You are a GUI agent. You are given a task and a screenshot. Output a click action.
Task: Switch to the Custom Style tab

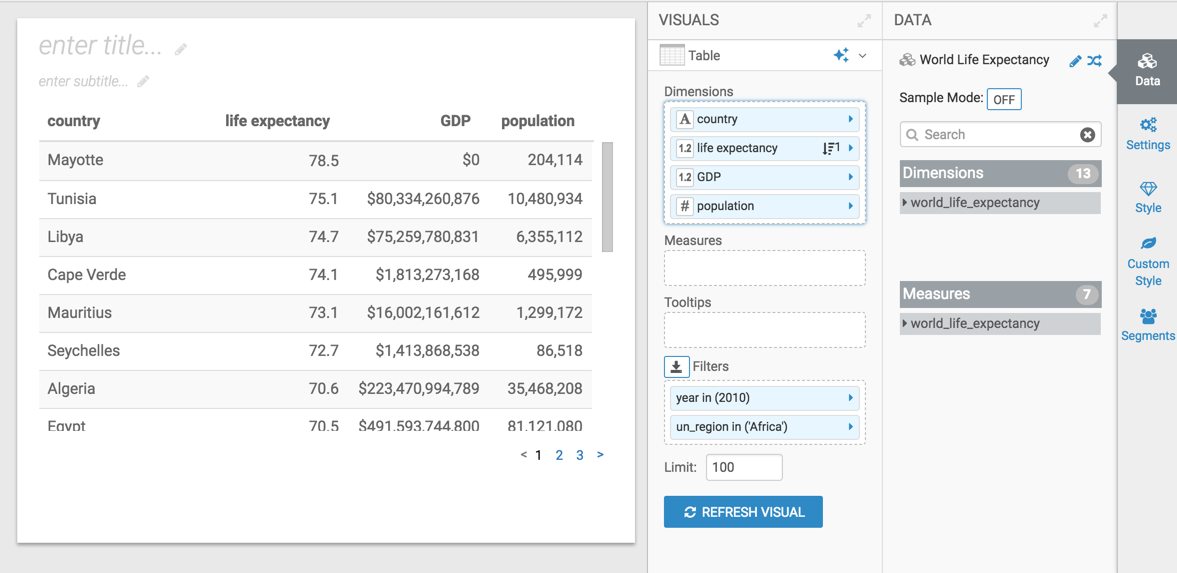click(1147, 261)
